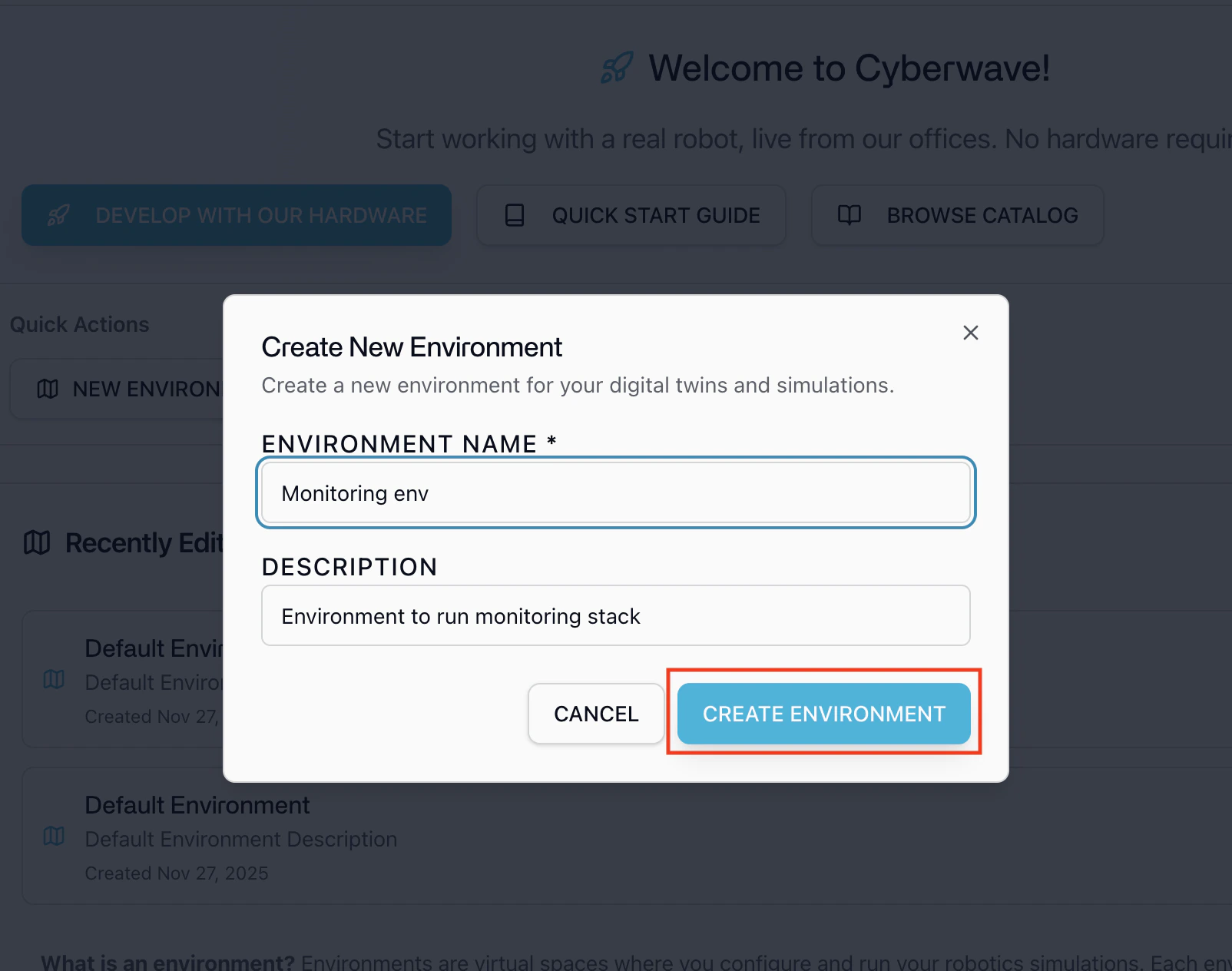The height and width of the screenshot is (971, 1232).
Task: Open Develop With Our Hardware
Action: pyautogui.click(x=237, y=215)
